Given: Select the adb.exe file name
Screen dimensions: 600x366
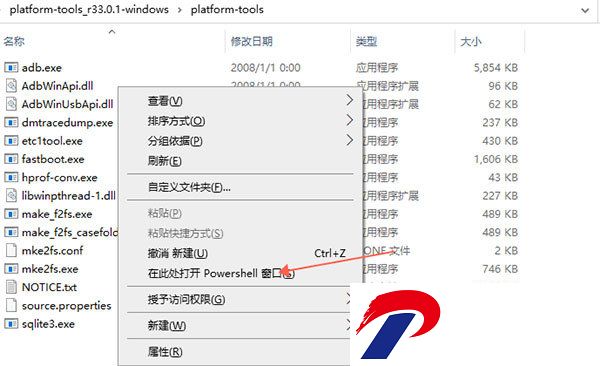Looking at the screenshot, I should coord(42,68).
